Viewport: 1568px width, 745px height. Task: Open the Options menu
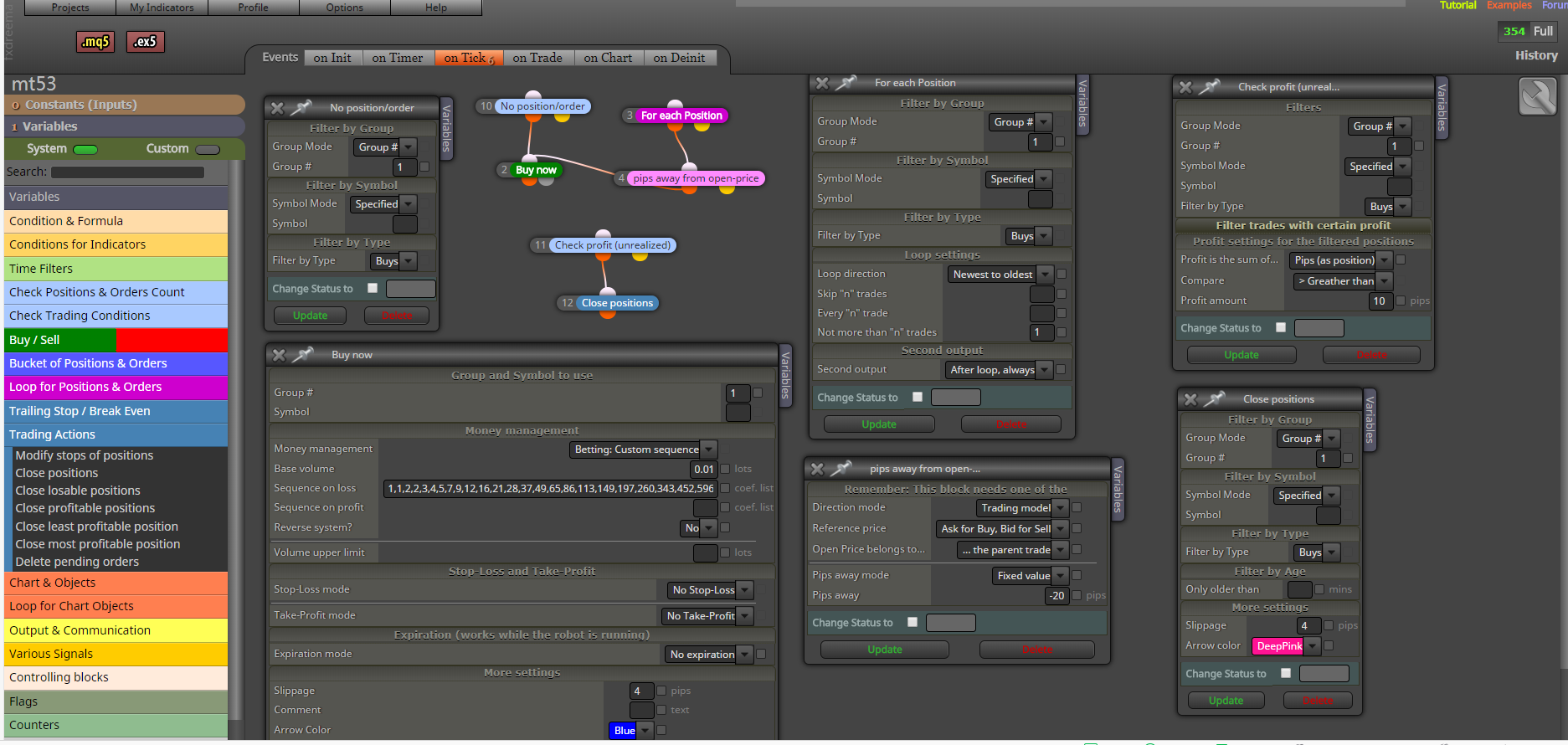[x=345, y=8]
